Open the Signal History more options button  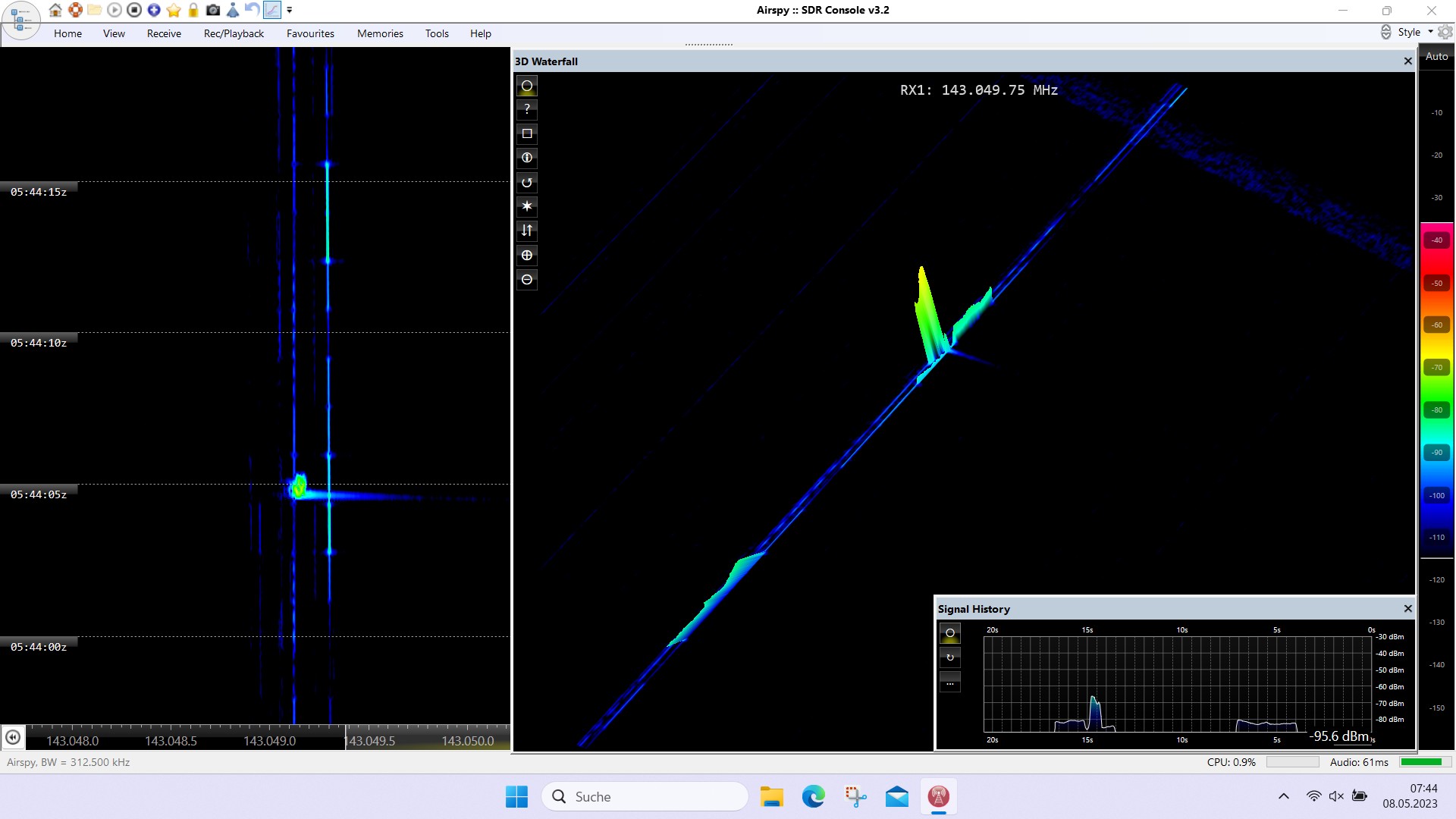coord(950,682)
